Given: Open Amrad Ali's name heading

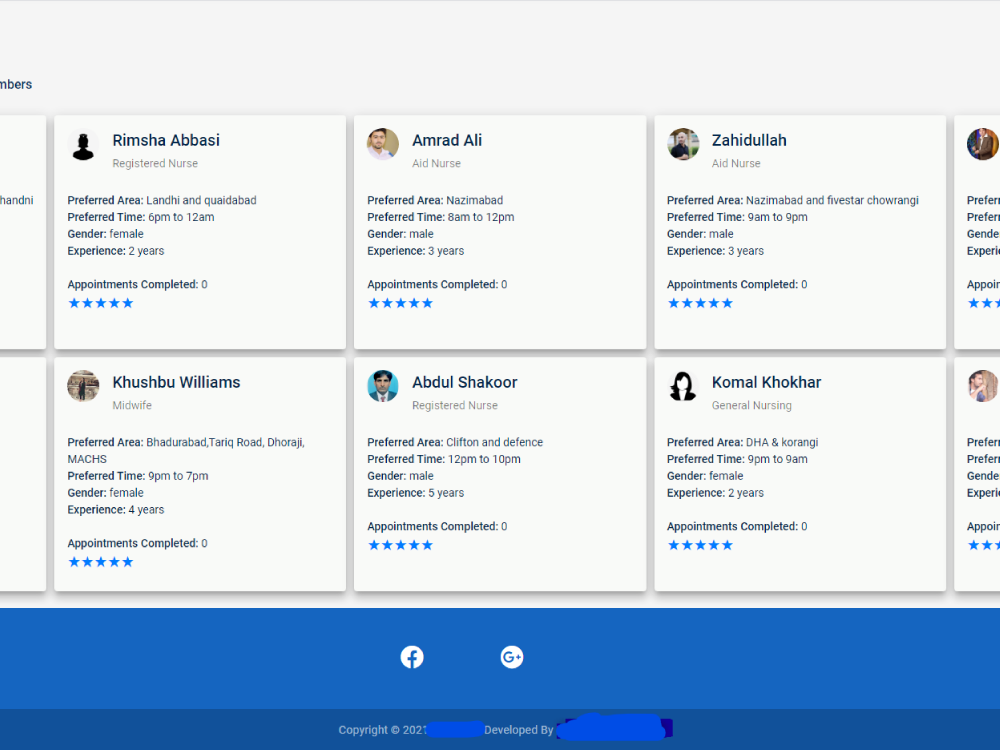Looking at the screenshot, I should 447,140.
